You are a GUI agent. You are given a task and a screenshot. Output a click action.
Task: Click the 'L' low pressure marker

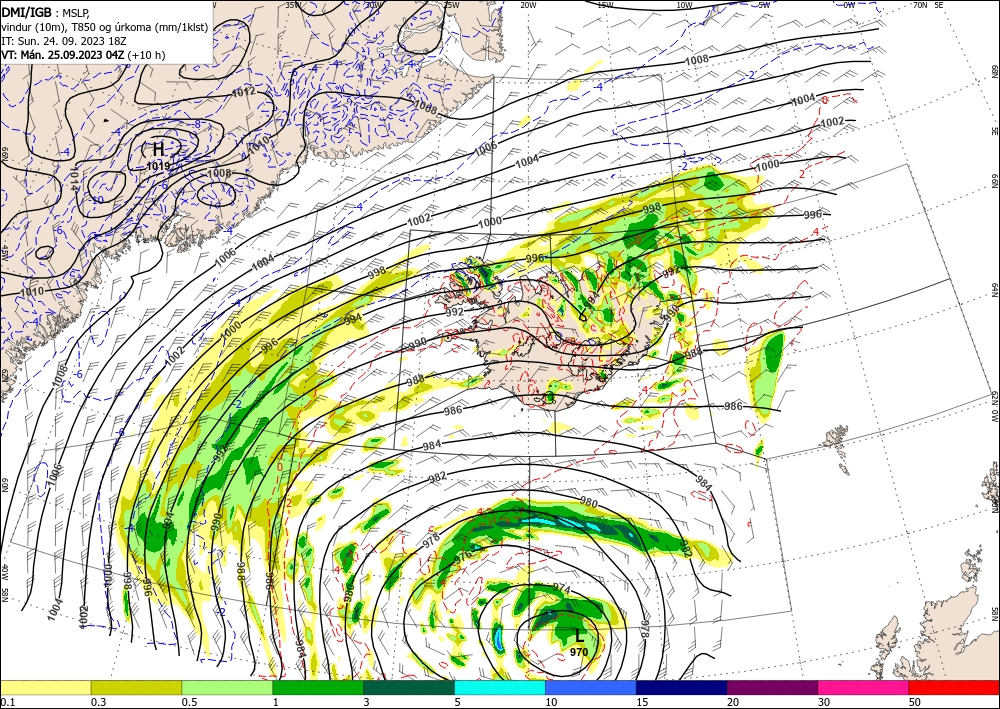click(579, 636)
